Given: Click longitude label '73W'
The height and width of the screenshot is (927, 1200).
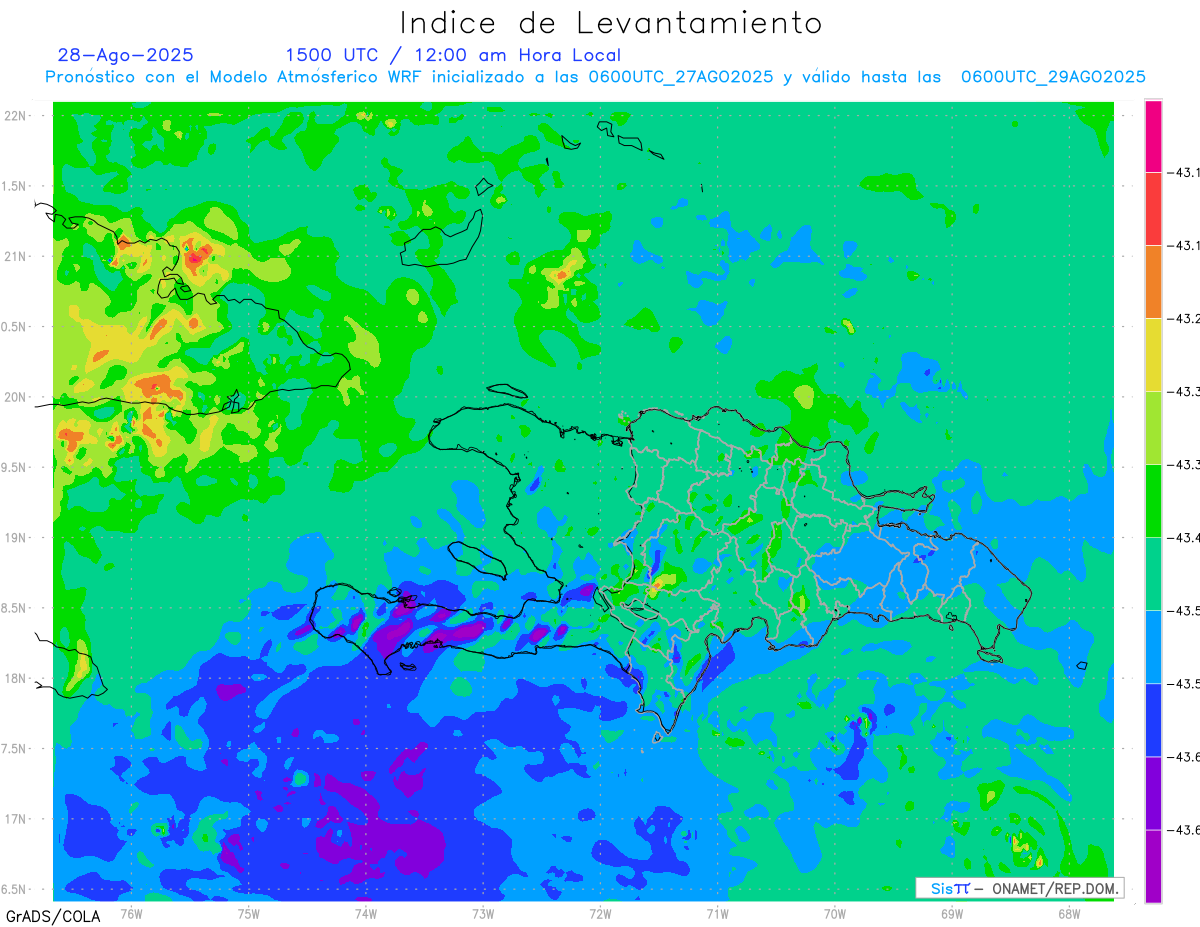Looking at the screenshot, I should point(483,914).
